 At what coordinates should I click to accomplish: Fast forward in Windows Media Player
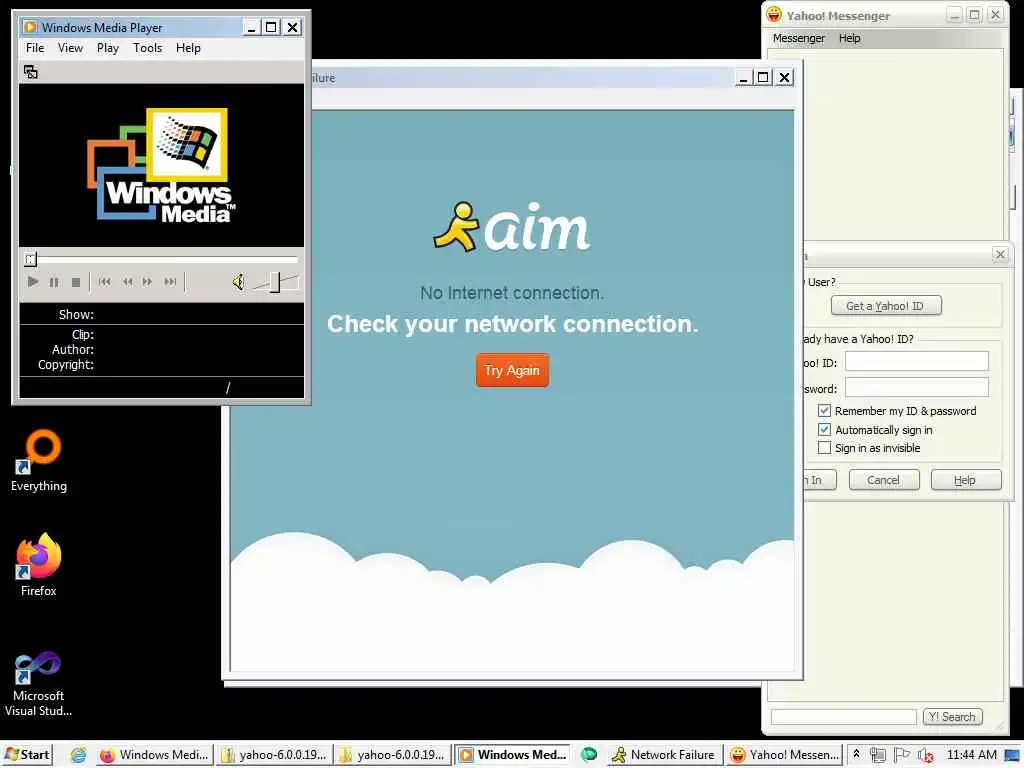point(148,282)
